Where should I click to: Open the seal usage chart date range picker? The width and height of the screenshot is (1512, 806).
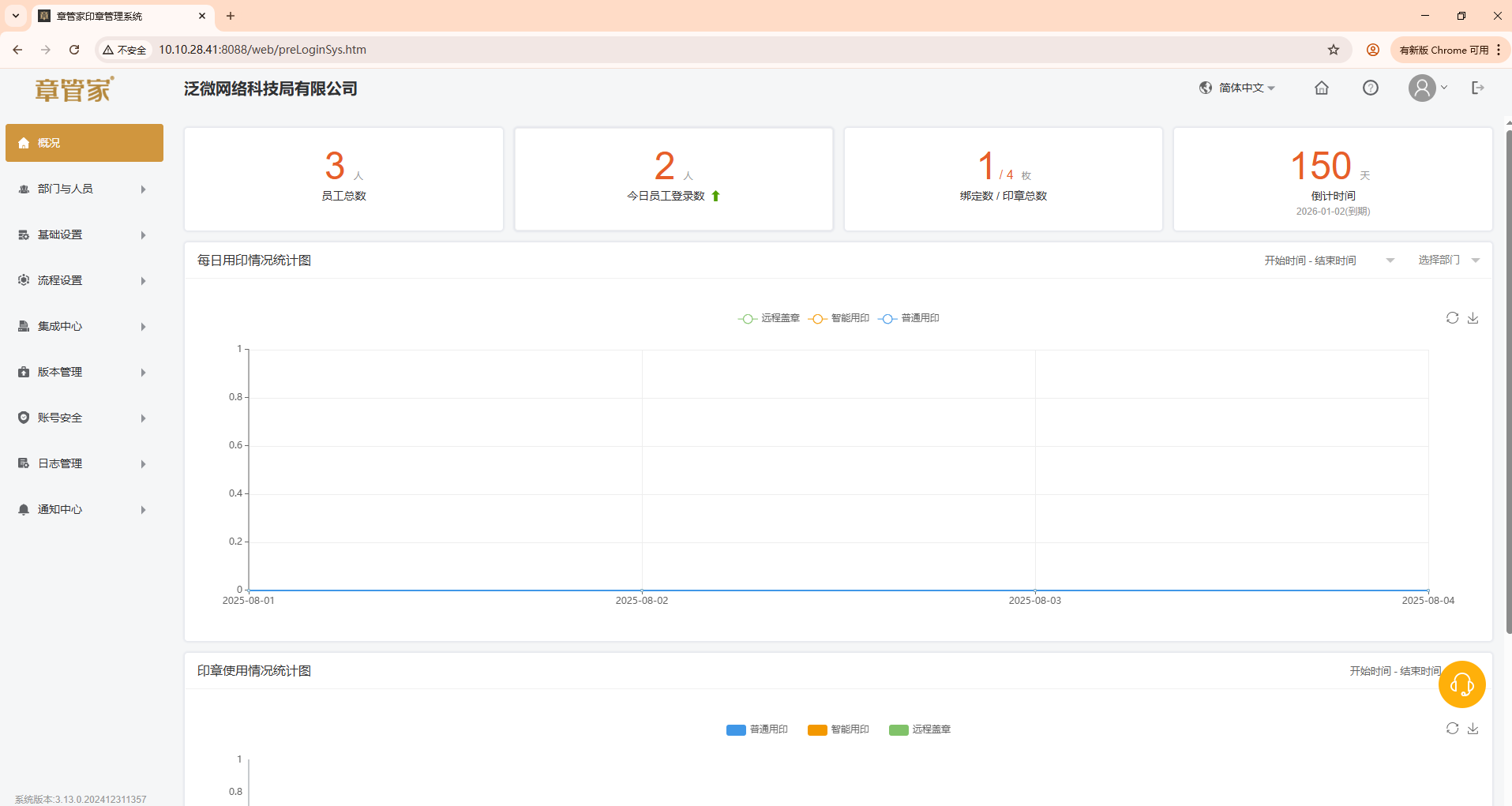tap(1395, 671)
